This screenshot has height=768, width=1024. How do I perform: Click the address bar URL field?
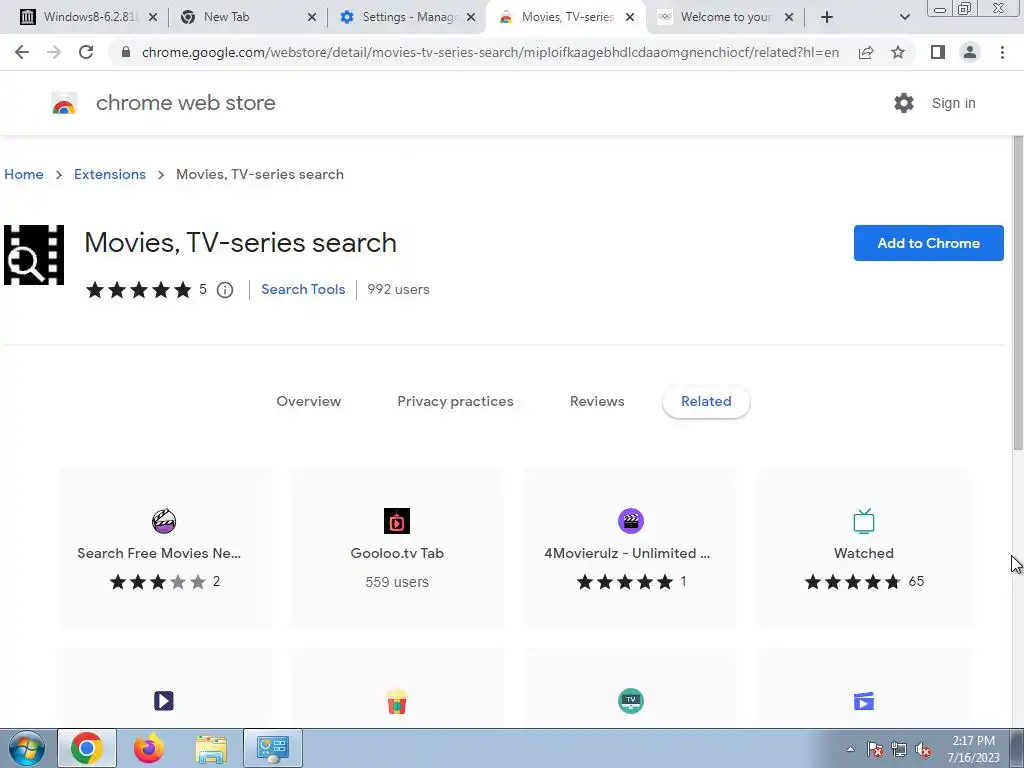(490, 52)
